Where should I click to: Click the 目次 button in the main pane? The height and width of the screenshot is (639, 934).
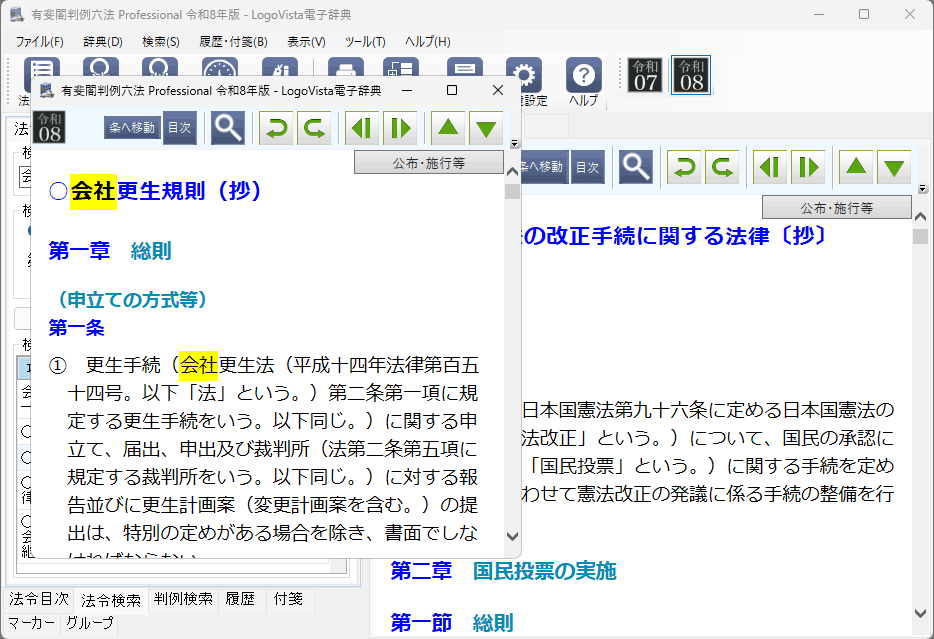point(588,167)
